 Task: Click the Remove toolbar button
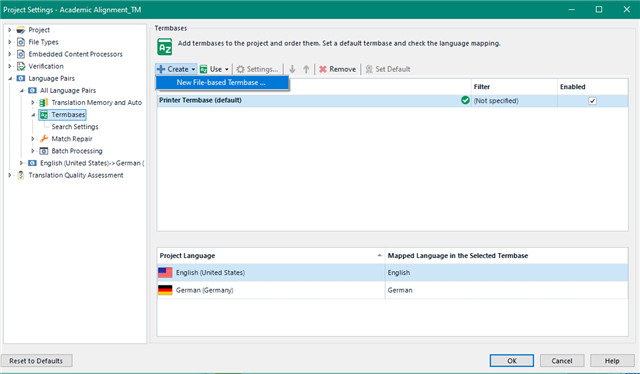[338, 69]
